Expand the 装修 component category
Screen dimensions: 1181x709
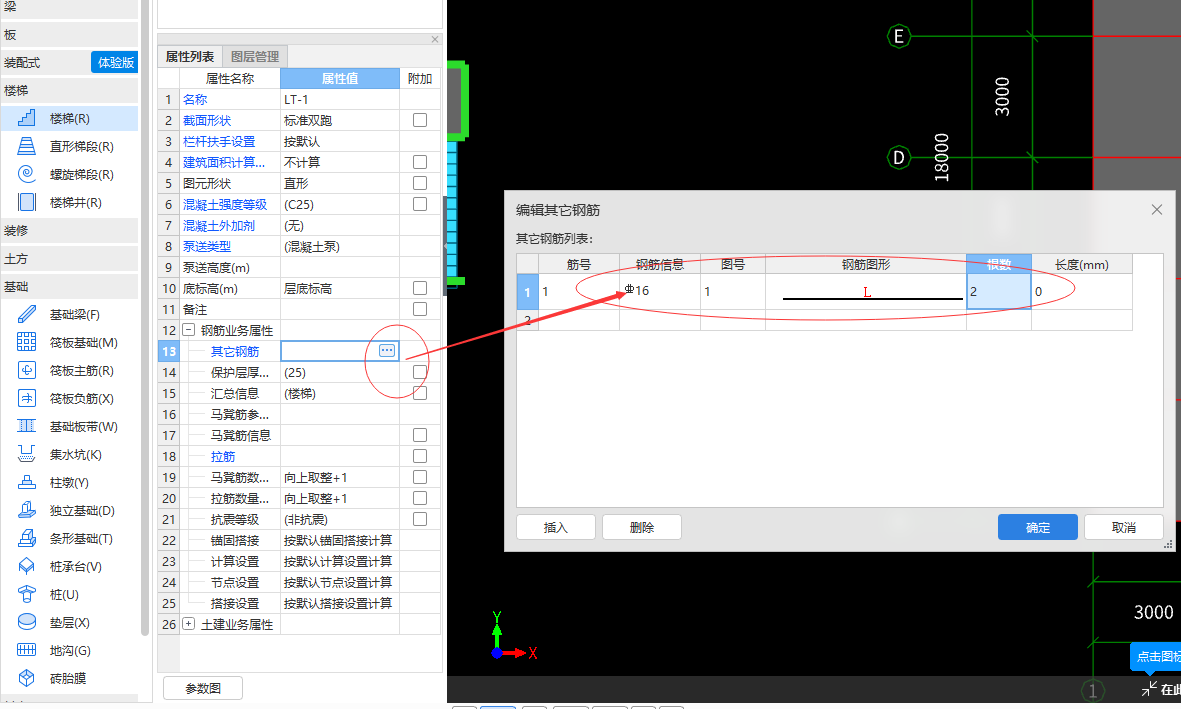[x=69, y=231]
